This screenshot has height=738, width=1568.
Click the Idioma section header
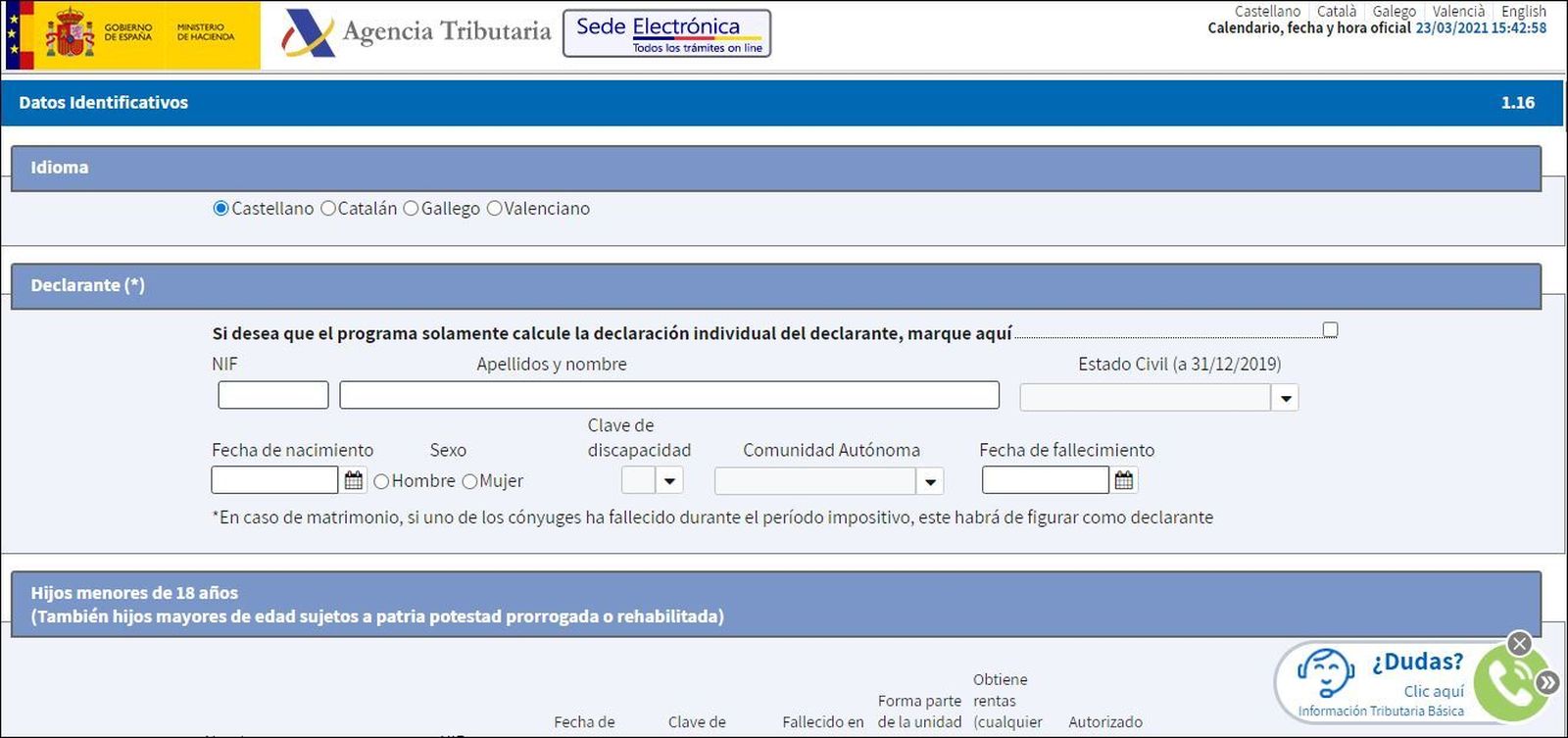[776, 168]
